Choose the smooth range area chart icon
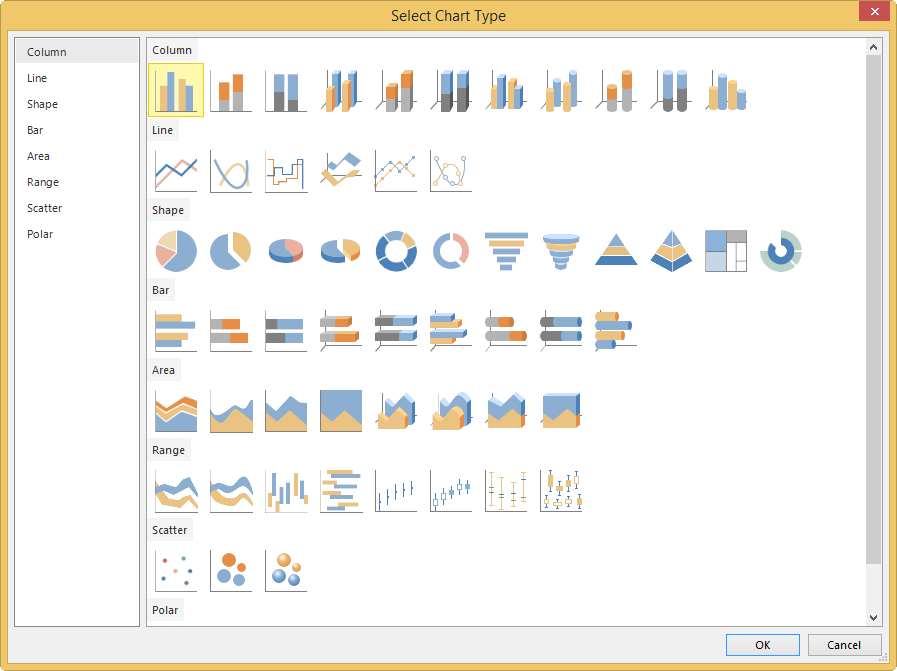The height and width of the screenshot is (671, 897). tap(231, 491)
